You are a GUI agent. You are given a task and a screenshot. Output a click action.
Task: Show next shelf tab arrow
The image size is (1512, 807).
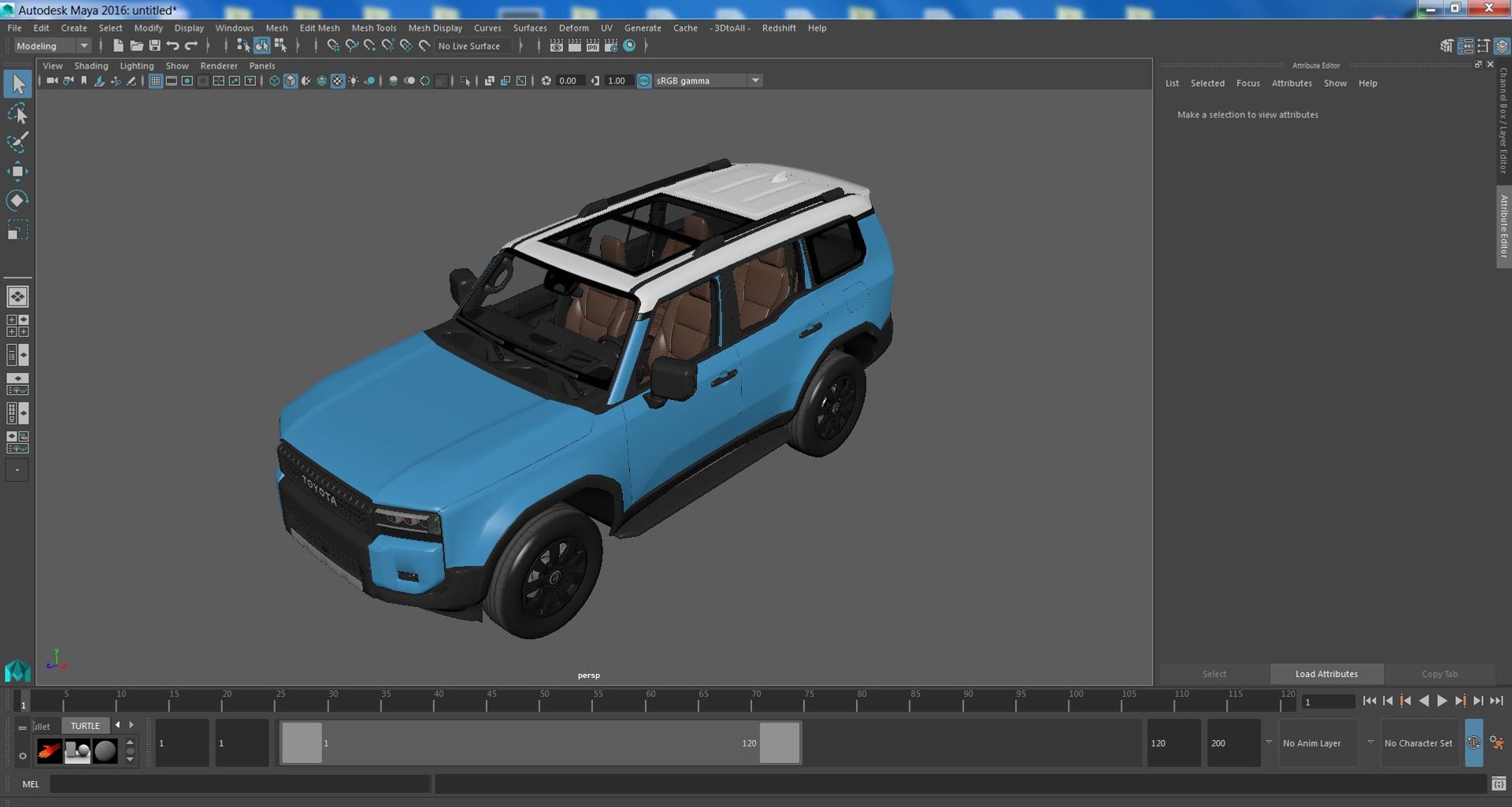click(x=131, y=725)
